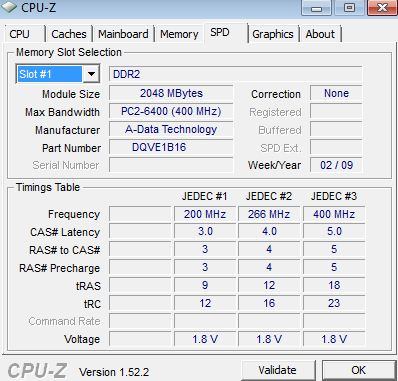Click the empty Registered field
Screen dimensions: 398x381
coord(336,111)
